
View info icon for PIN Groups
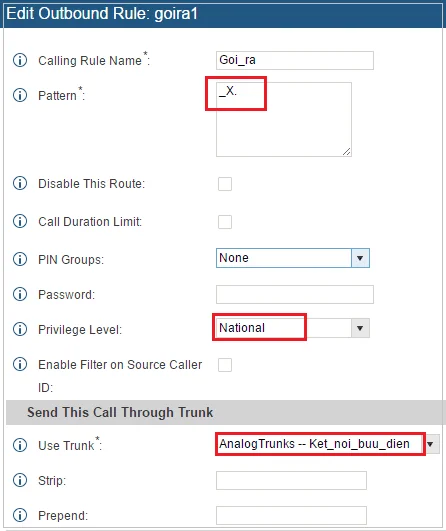click(x=20, y=259)
